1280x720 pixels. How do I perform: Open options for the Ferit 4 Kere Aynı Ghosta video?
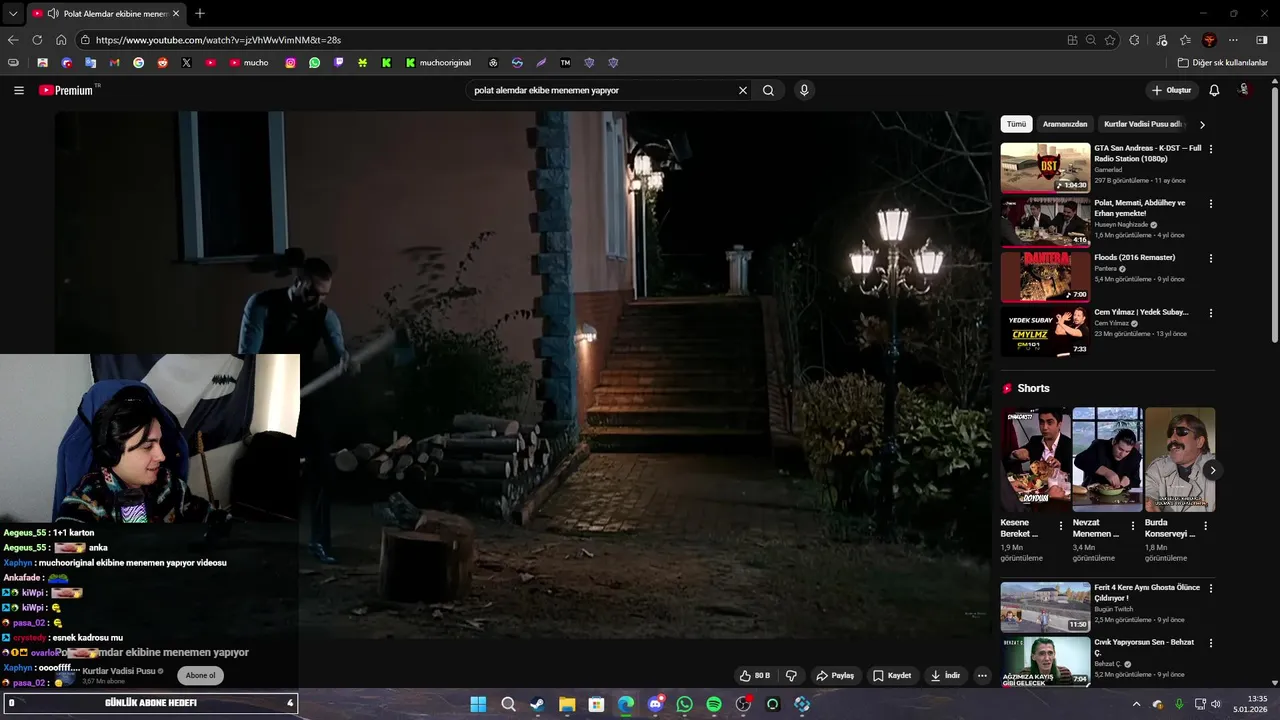coord(1211,589)
